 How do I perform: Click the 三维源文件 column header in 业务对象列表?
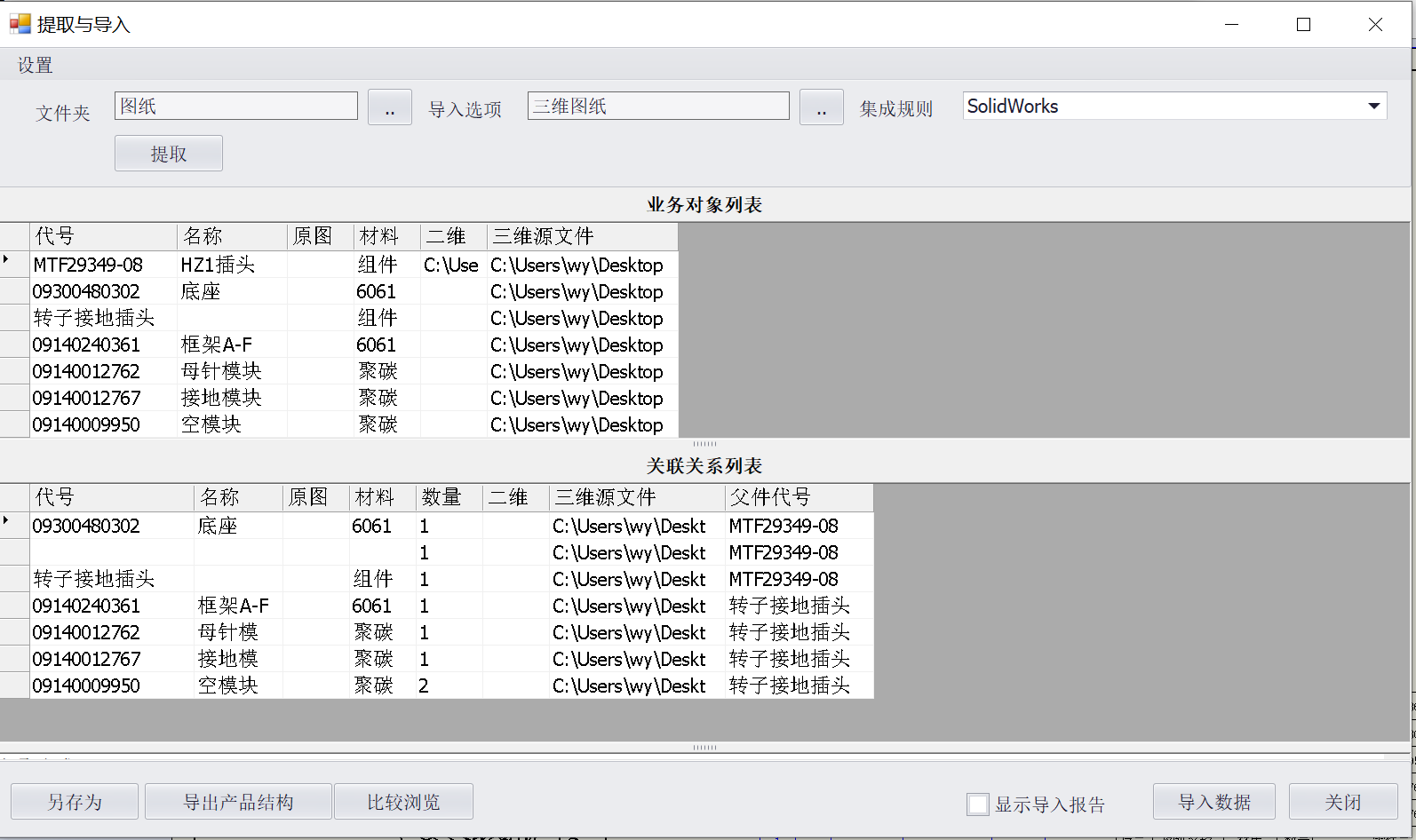click(x=582, y=236)
